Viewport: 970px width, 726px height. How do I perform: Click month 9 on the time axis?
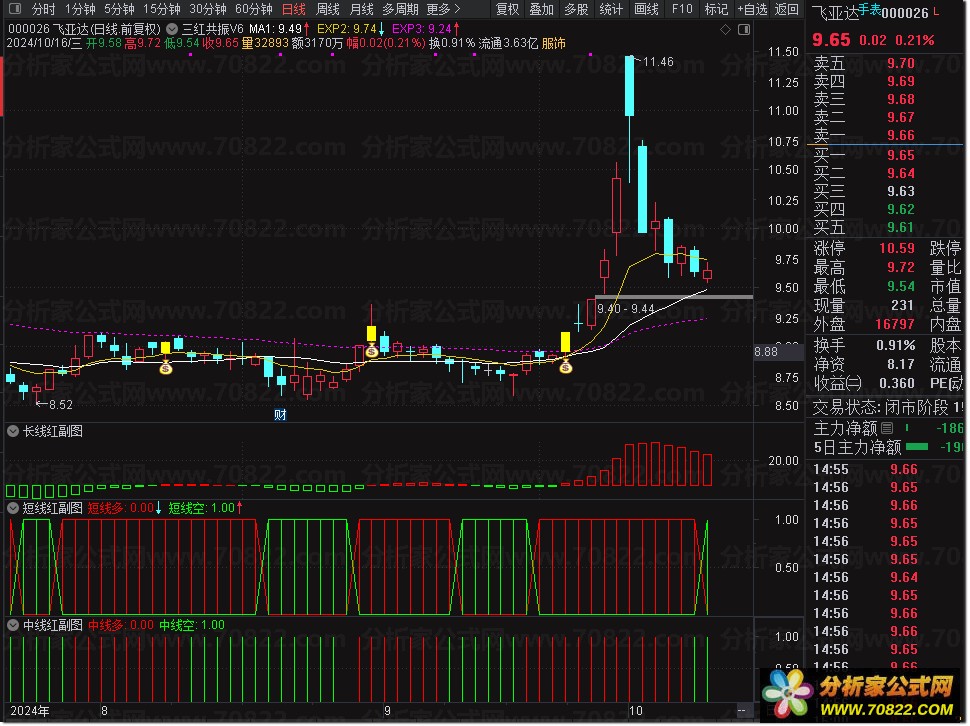387,711
